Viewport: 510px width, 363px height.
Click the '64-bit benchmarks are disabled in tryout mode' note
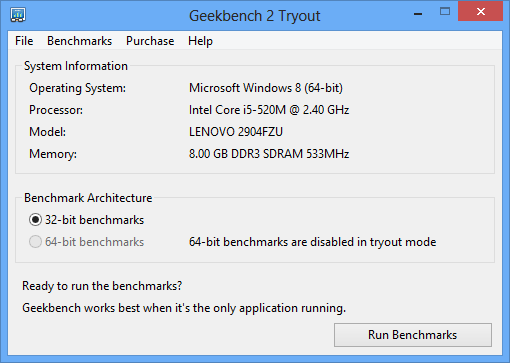(313, 242)
